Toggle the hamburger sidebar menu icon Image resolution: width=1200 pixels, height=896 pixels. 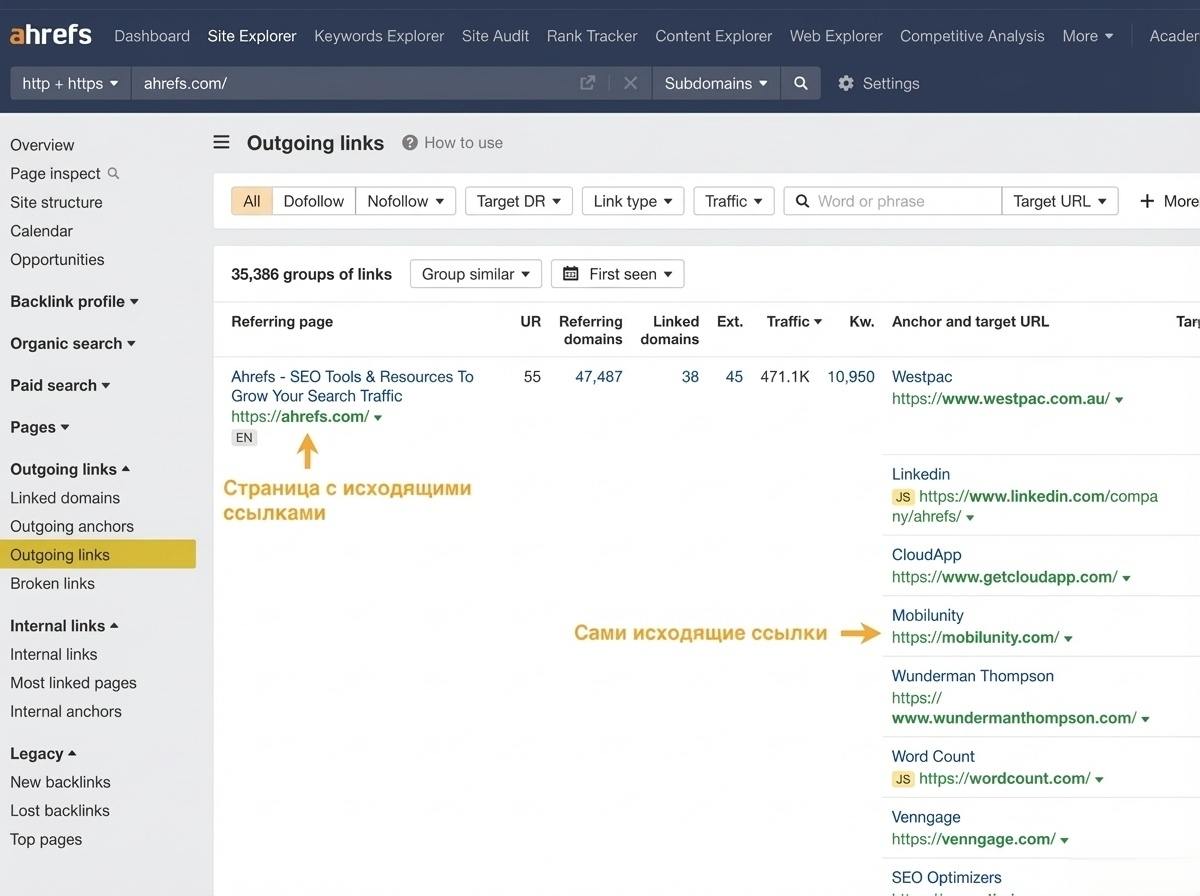(x=222, y=143)
